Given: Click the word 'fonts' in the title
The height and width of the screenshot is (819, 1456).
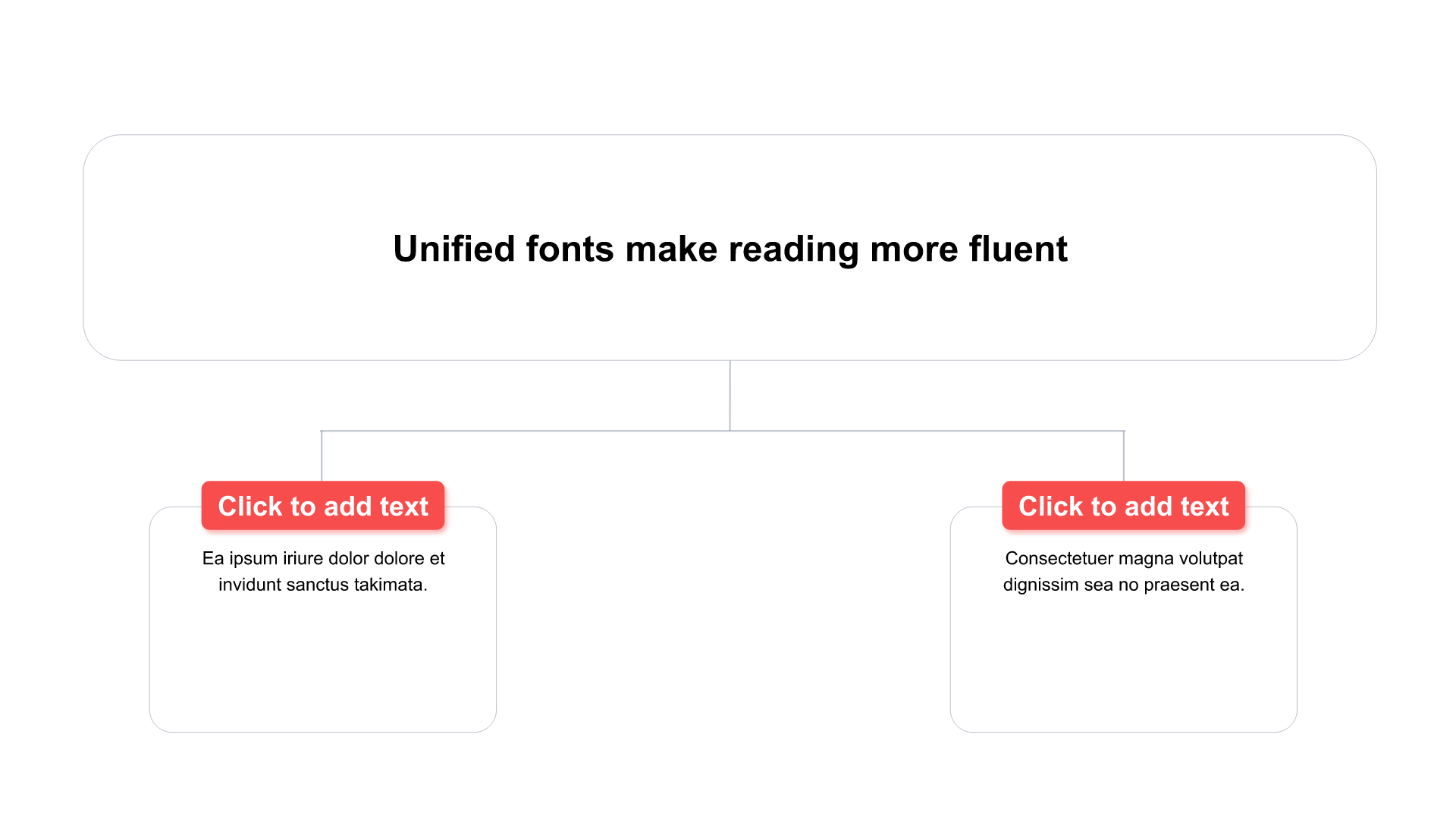Looking at the screenshot, I should click(x=570, y=249).
